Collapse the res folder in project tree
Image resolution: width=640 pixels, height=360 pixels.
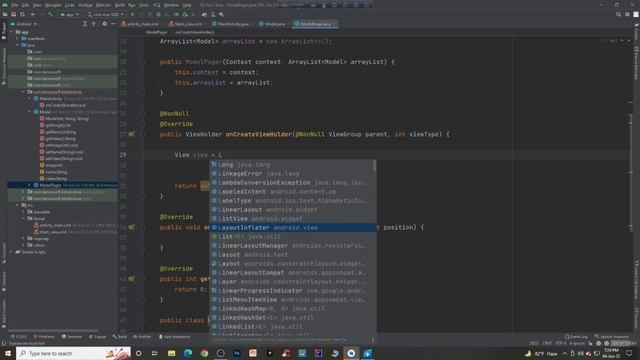click(x=18, y=205)
